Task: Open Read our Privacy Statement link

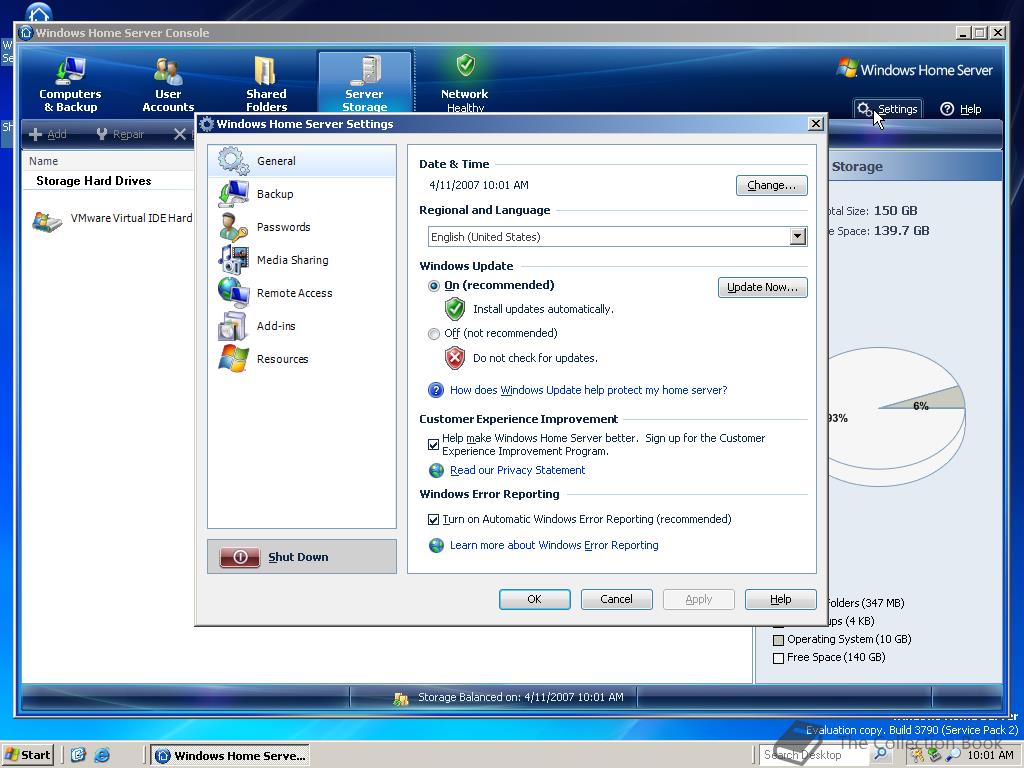Action: [x=517, y=470]
